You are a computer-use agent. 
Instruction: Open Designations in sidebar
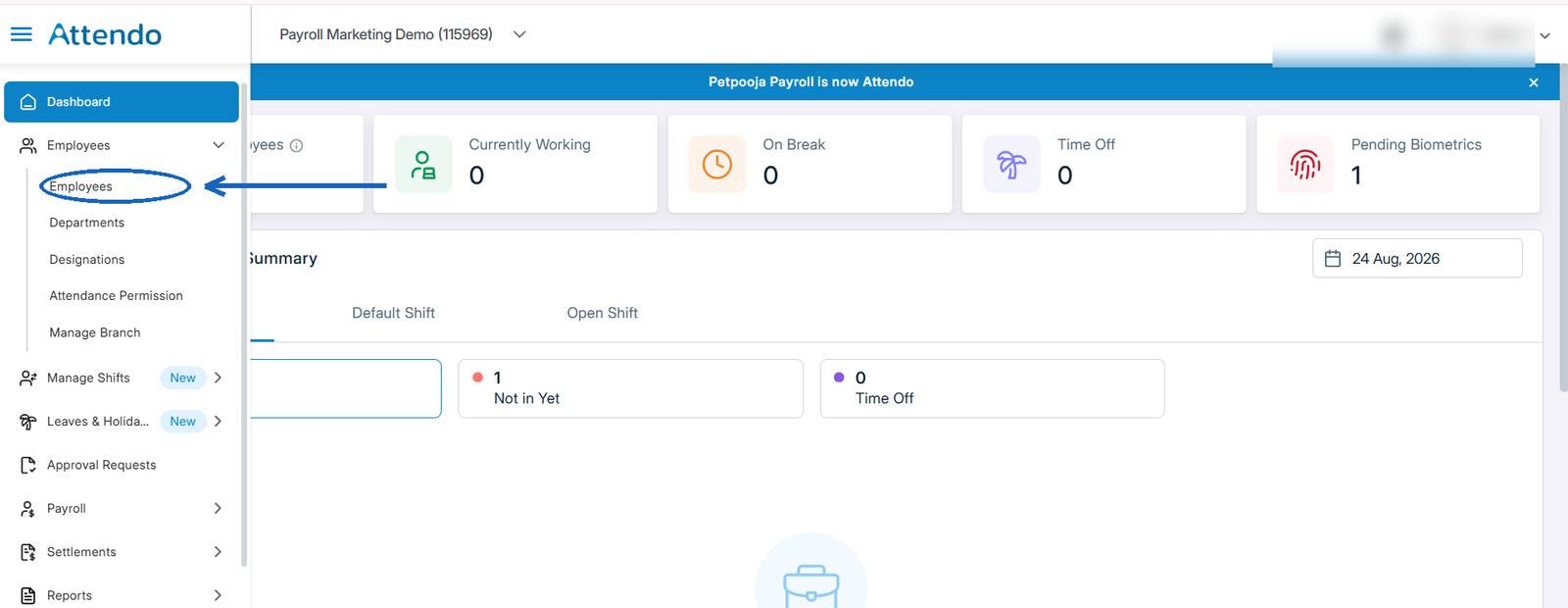(87, 260)
